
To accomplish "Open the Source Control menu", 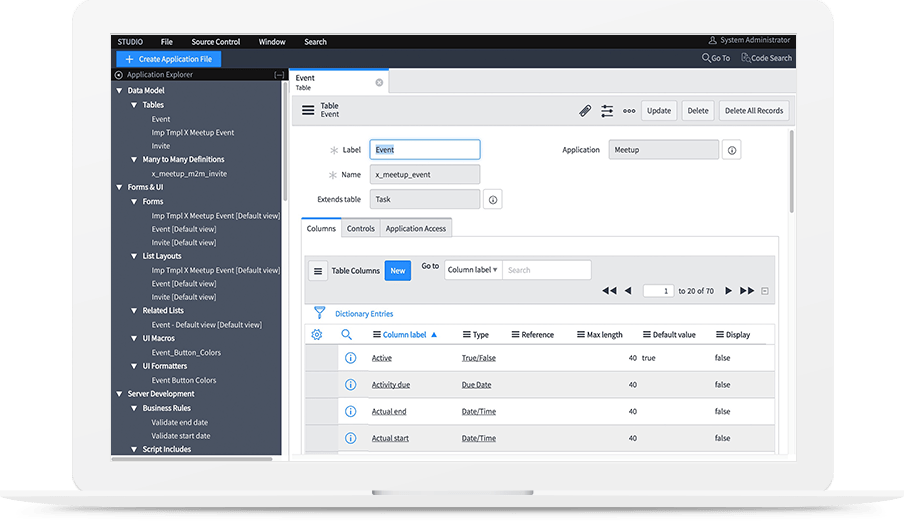I will [x=215, y=42].
